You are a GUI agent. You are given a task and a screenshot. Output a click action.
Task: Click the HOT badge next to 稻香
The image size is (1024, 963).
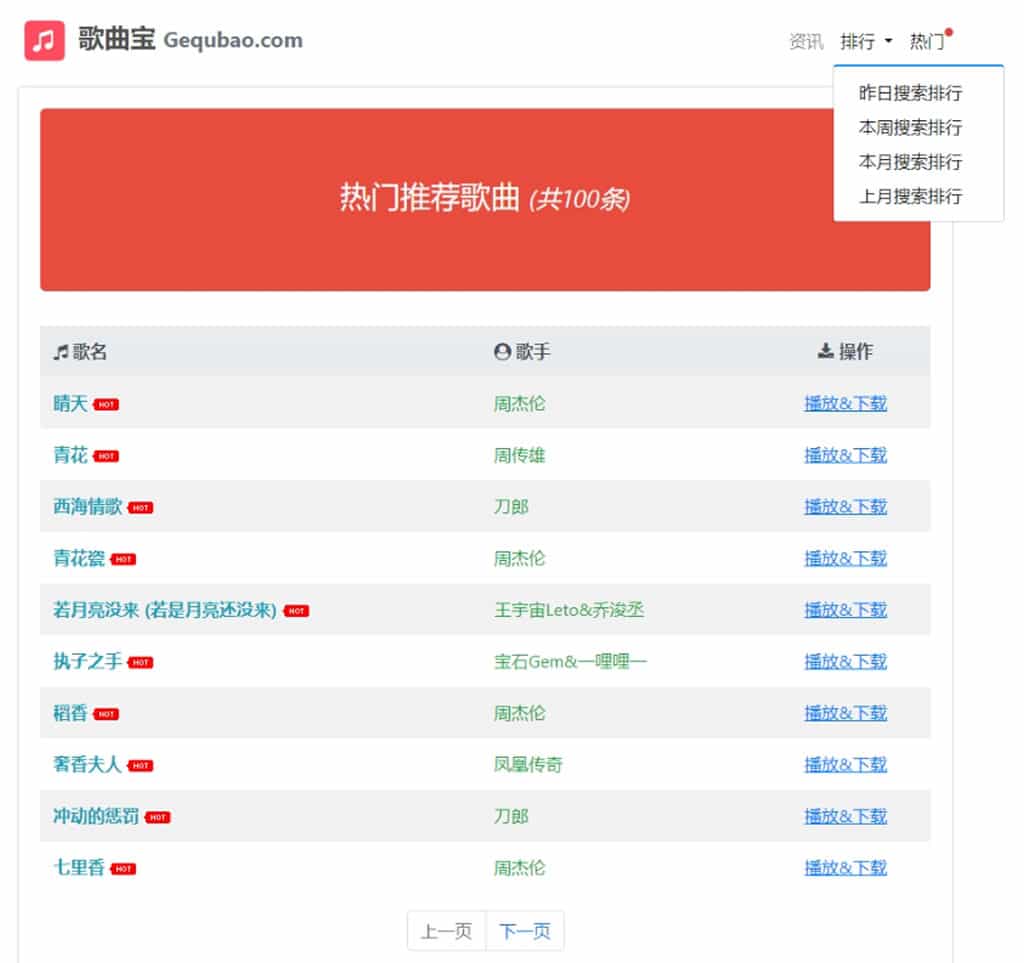(106, 714)
